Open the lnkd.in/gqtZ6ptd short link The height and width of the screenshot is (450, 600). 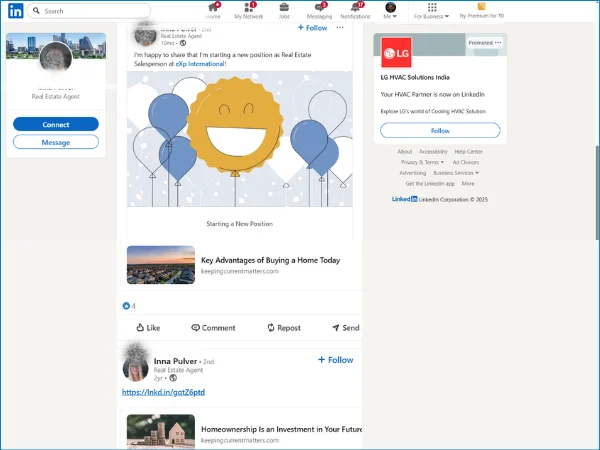tap(163, 392)
